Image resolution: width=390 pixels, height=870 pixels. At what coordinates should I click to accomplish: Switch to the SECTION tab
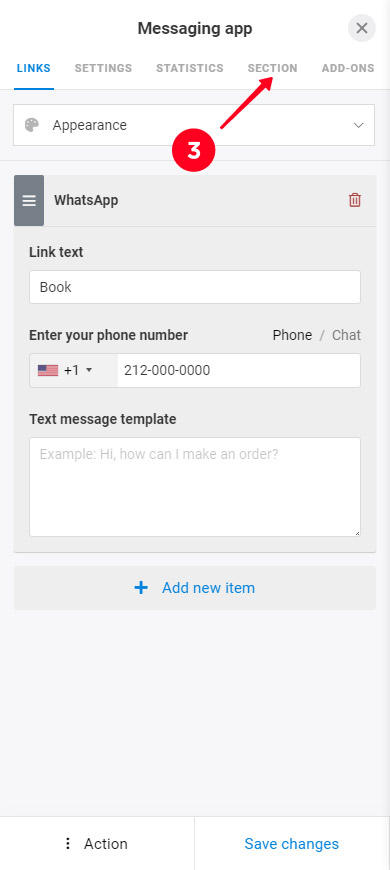(x=272, y=68)
